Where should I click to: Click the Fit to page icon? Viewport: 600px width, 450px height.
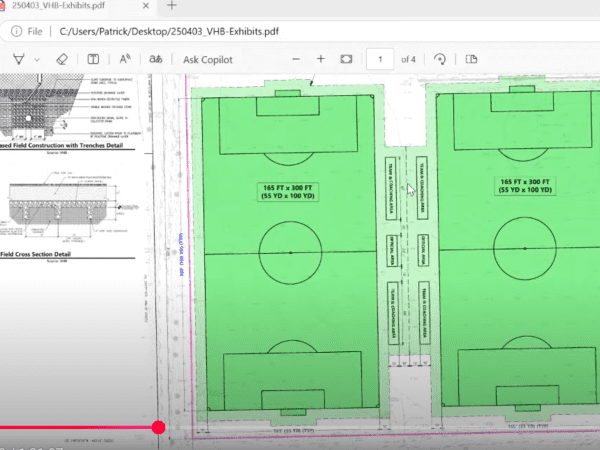pyautogui.click(x=347, y=60)
